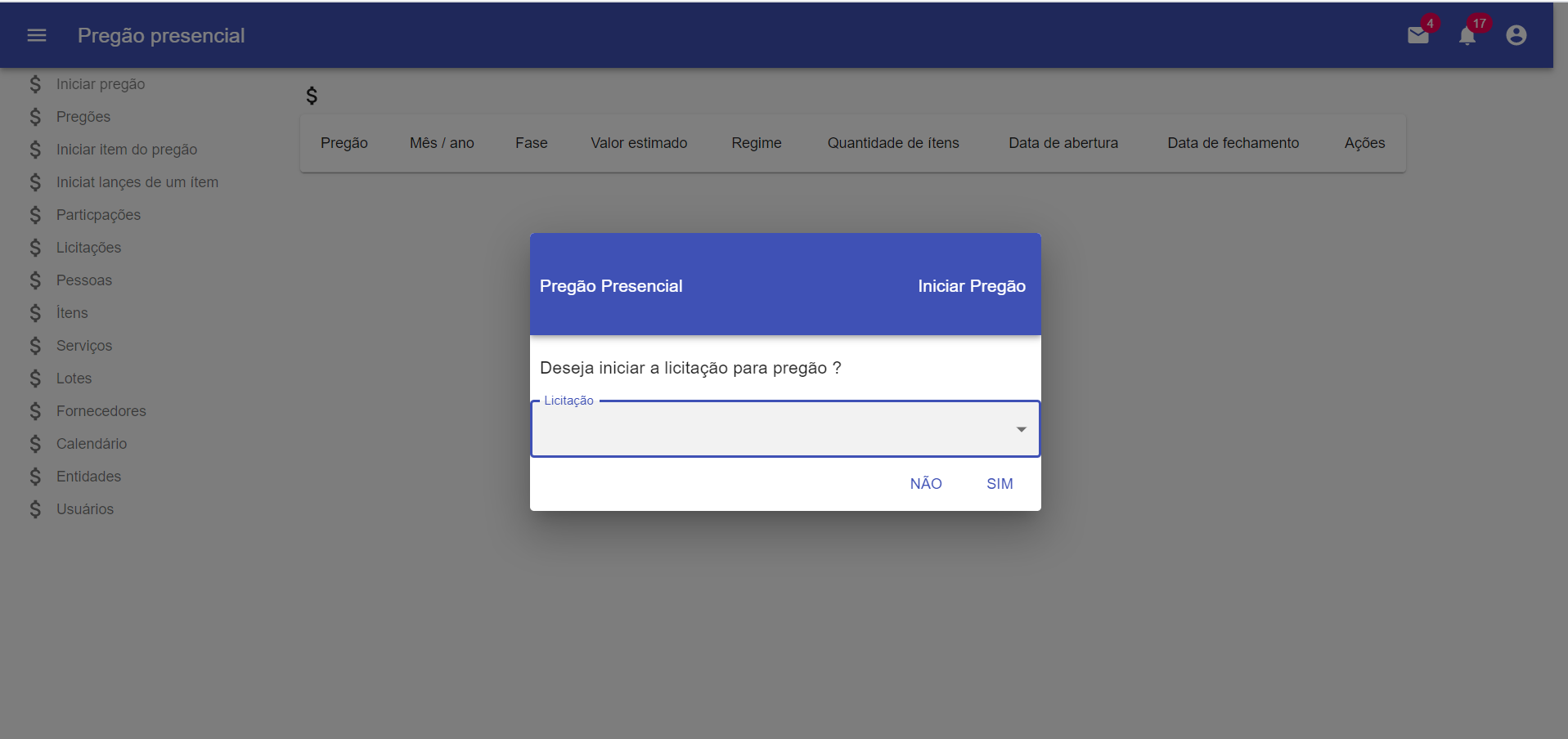Click dollar icon beside Pregões
Screen dimensions: 1568x739
click(x=35, y=117)
